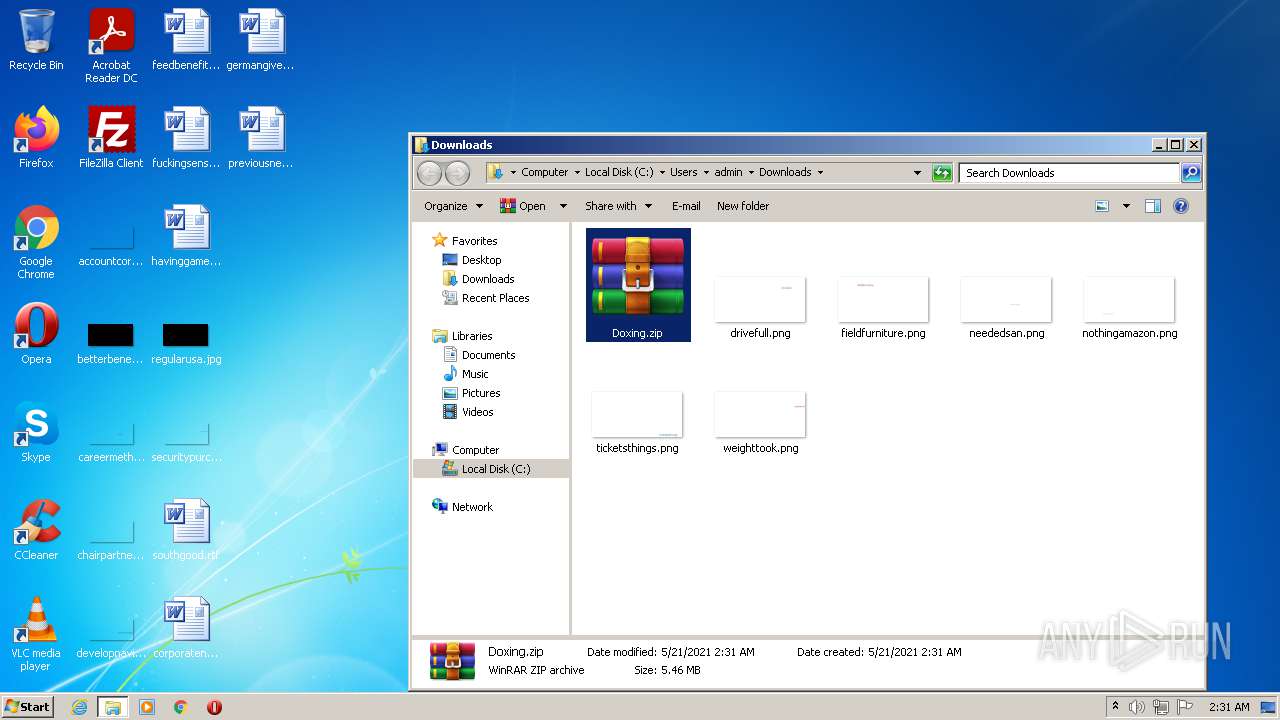Open the address bar history dropdown
The image size is (1280, 720).
pos(917,173)
